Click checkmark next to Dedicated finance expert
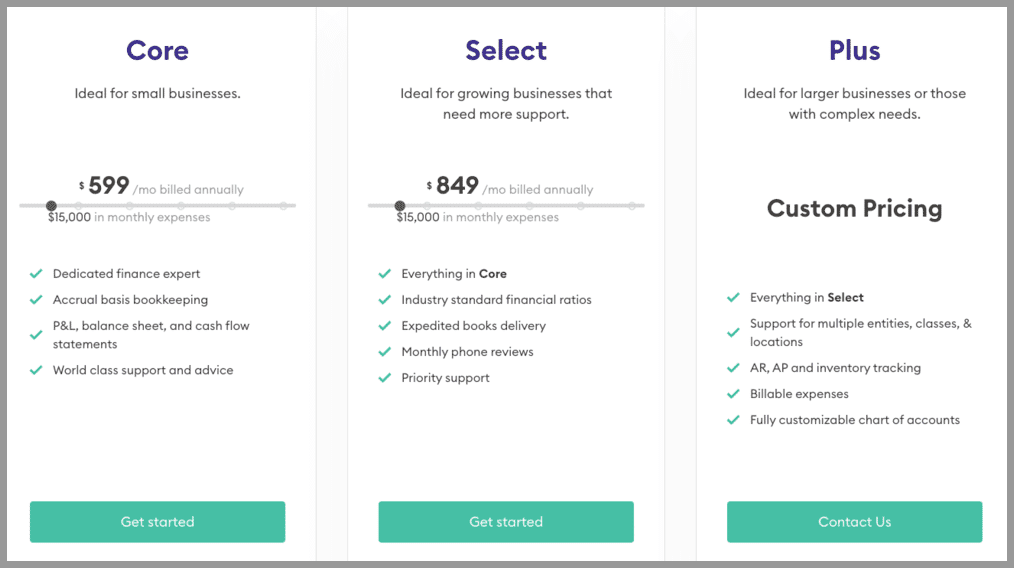This screenshot has height=568, width=1014. click(x=36, y=274)
